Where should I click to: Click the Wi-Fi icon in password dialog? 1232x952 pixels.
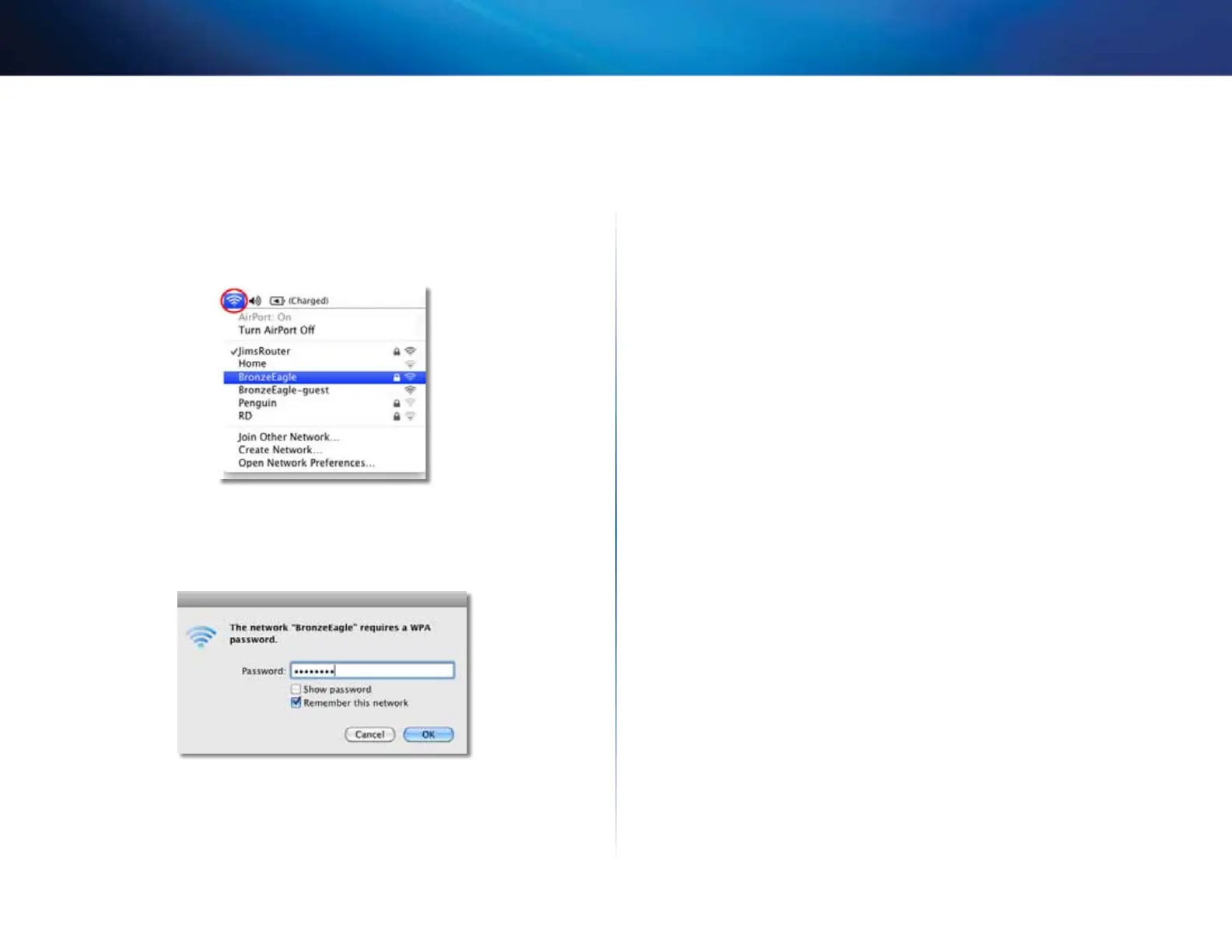pos(201,636)
